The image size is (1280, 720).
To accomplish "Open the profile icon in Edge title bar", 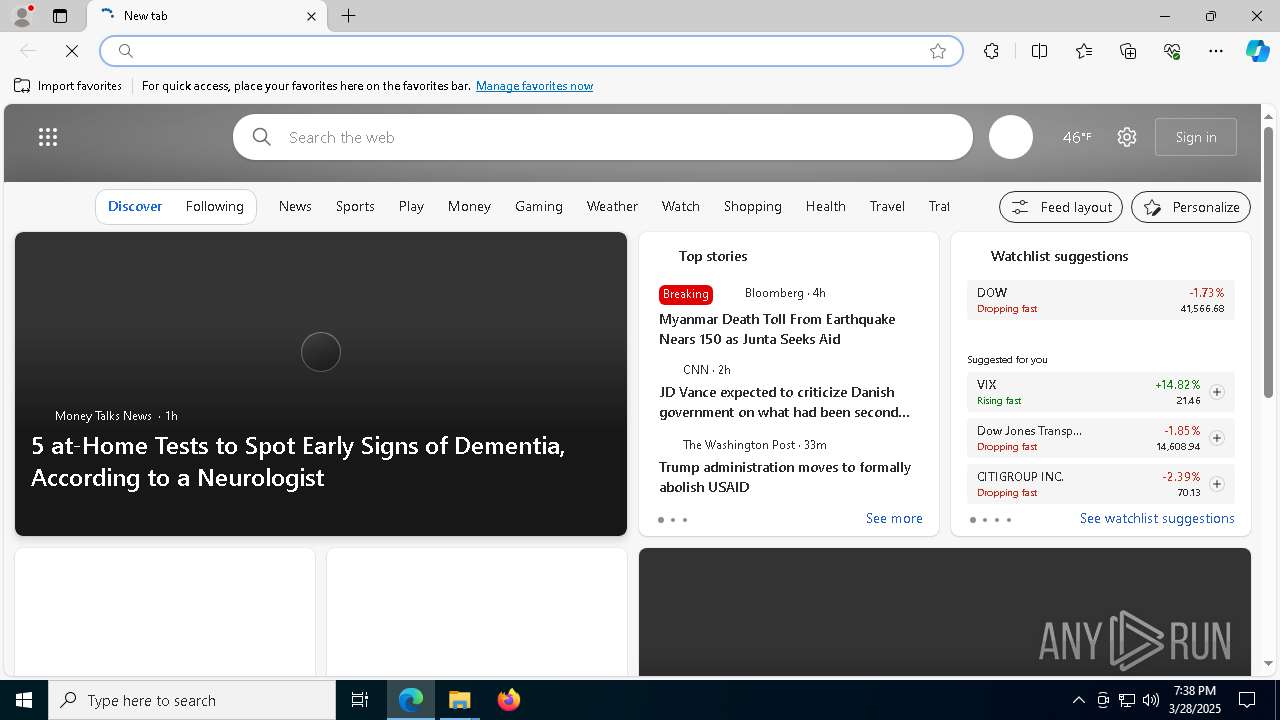I will (21, 16).
